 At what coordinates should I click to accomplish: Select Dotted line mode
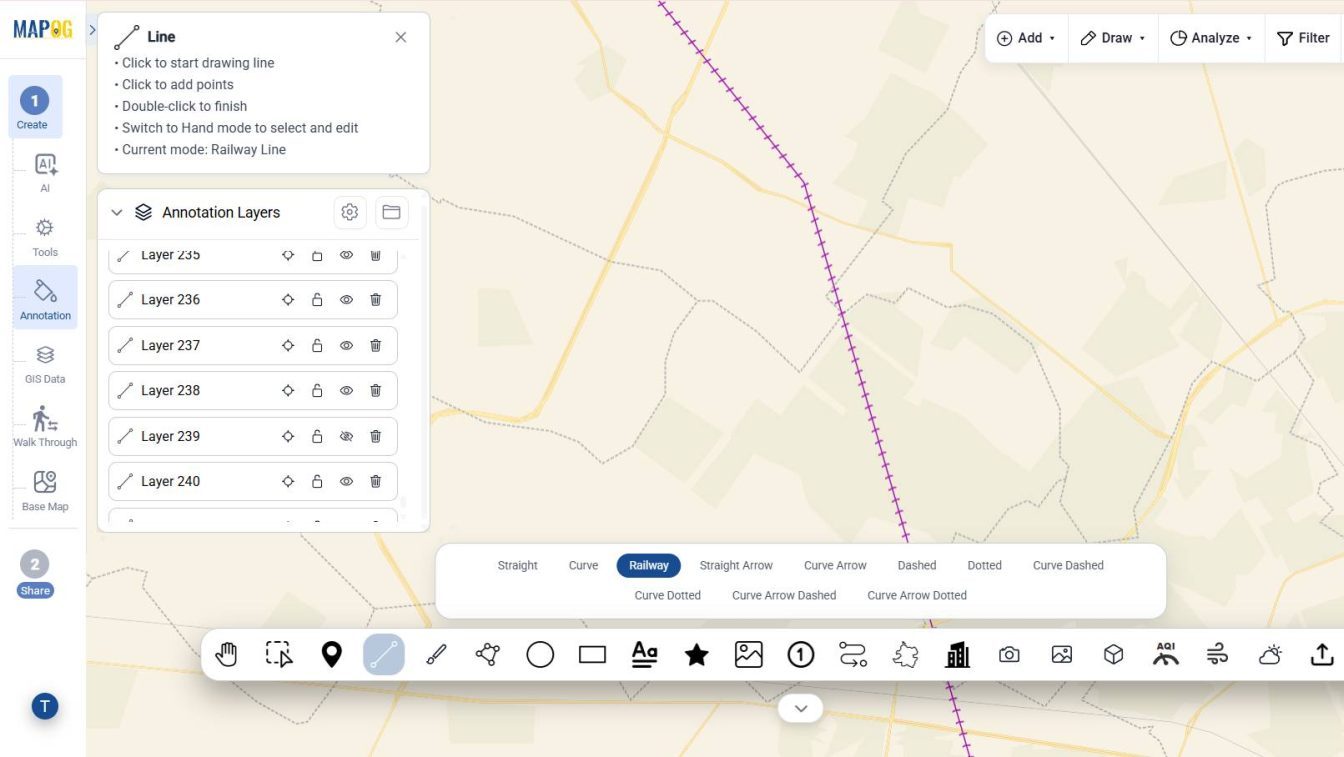pos(985,565)
